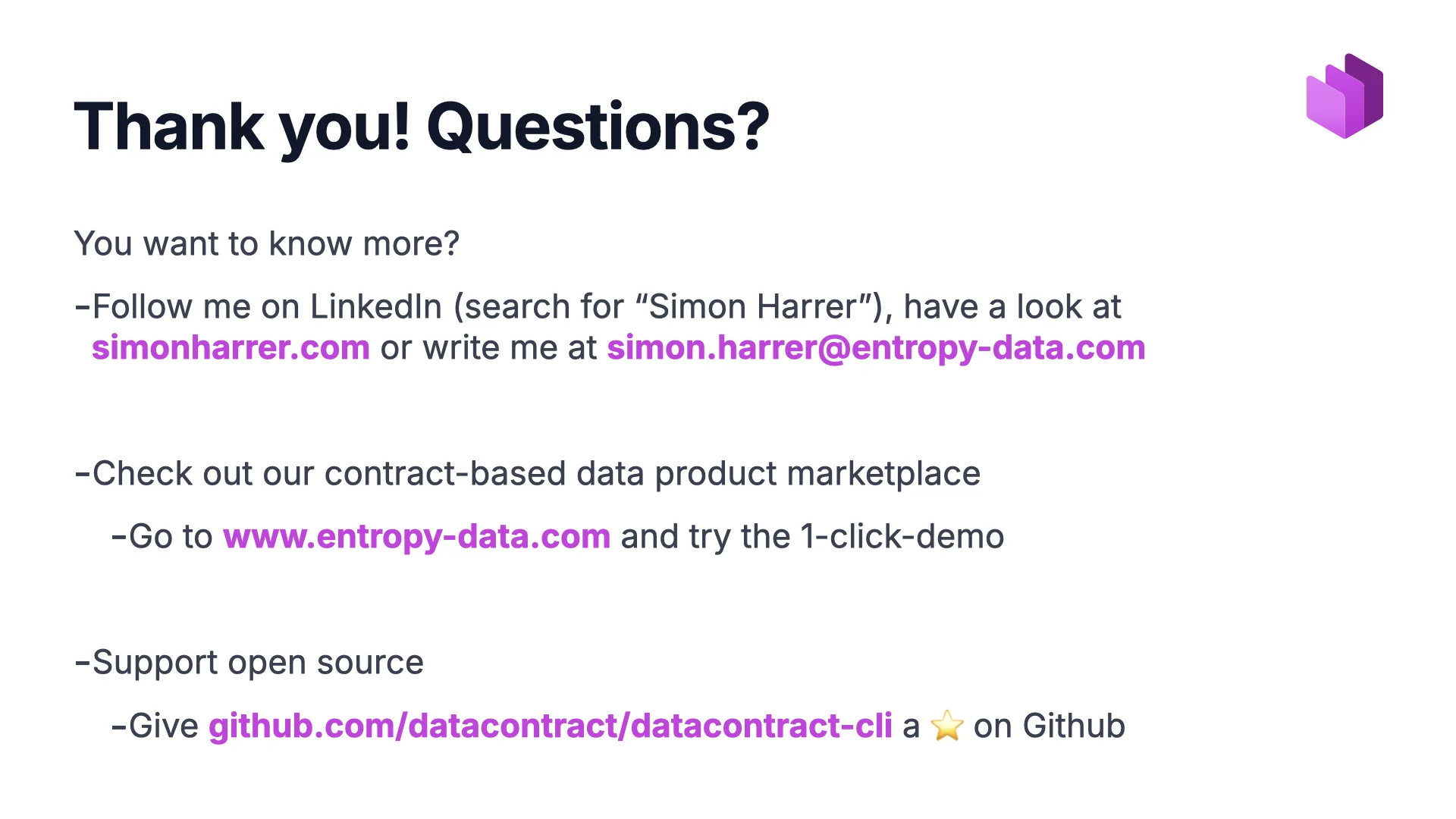Click the "Go to" text before the entropy-data link

click(x=170, y=537)
